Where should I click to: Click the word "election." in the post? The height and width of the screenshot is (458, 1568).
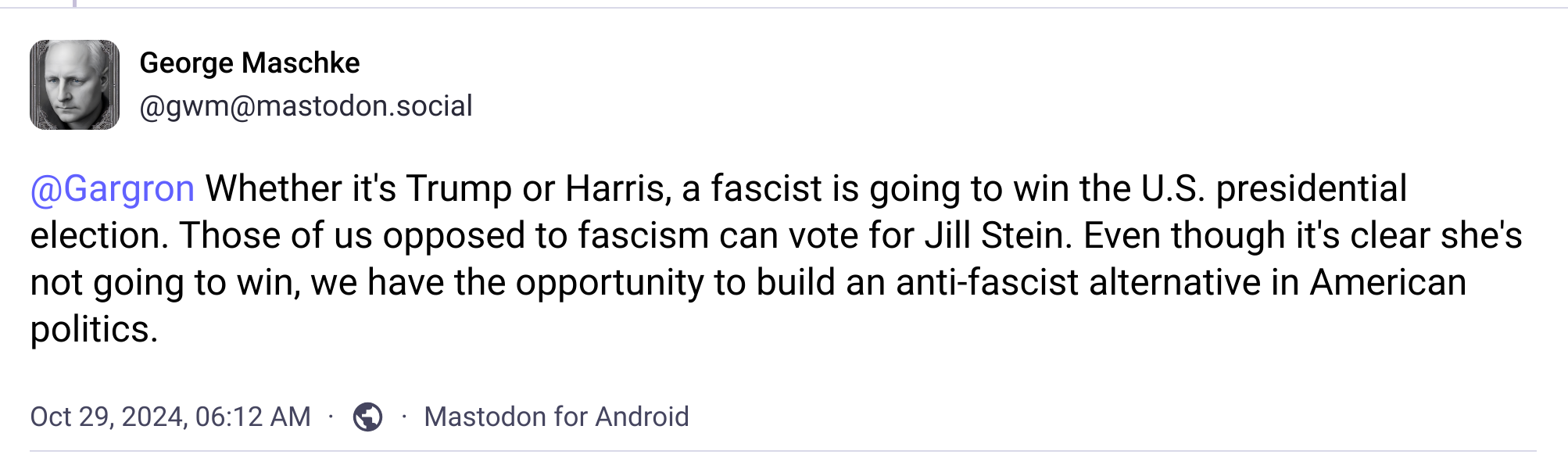99,235
